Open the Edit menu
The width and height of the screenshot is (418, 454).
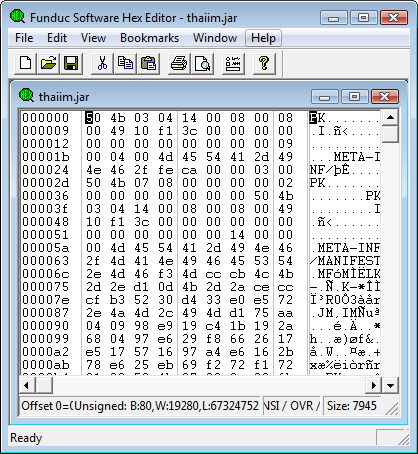[57, 38]
